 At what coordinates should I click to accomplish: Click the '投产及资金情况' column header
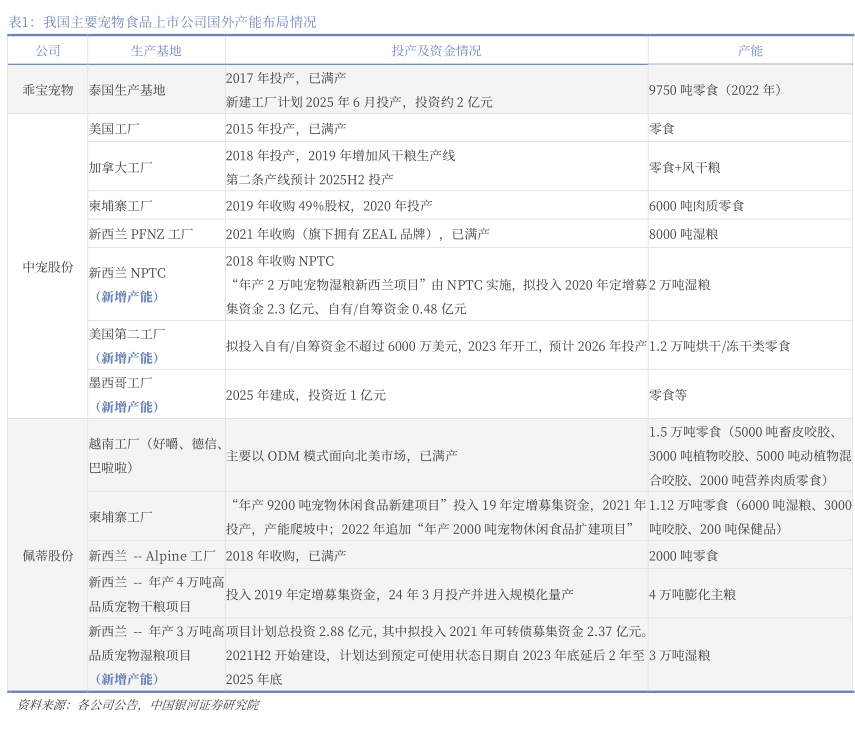[x=436, y=50]
